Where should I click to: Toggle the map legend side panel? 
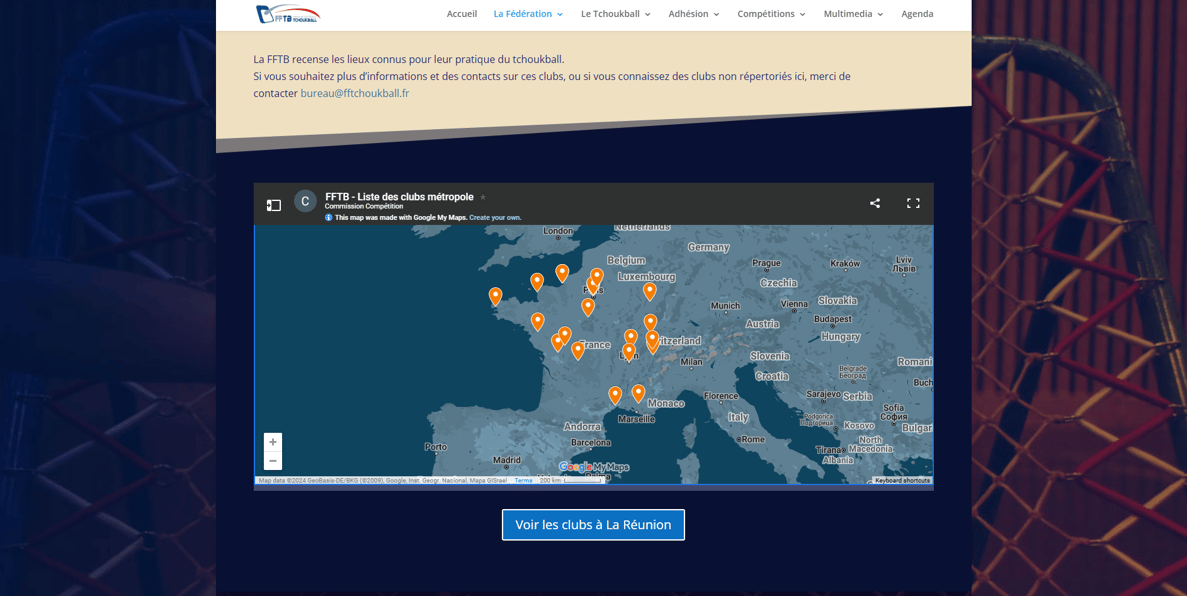[274, 205]
